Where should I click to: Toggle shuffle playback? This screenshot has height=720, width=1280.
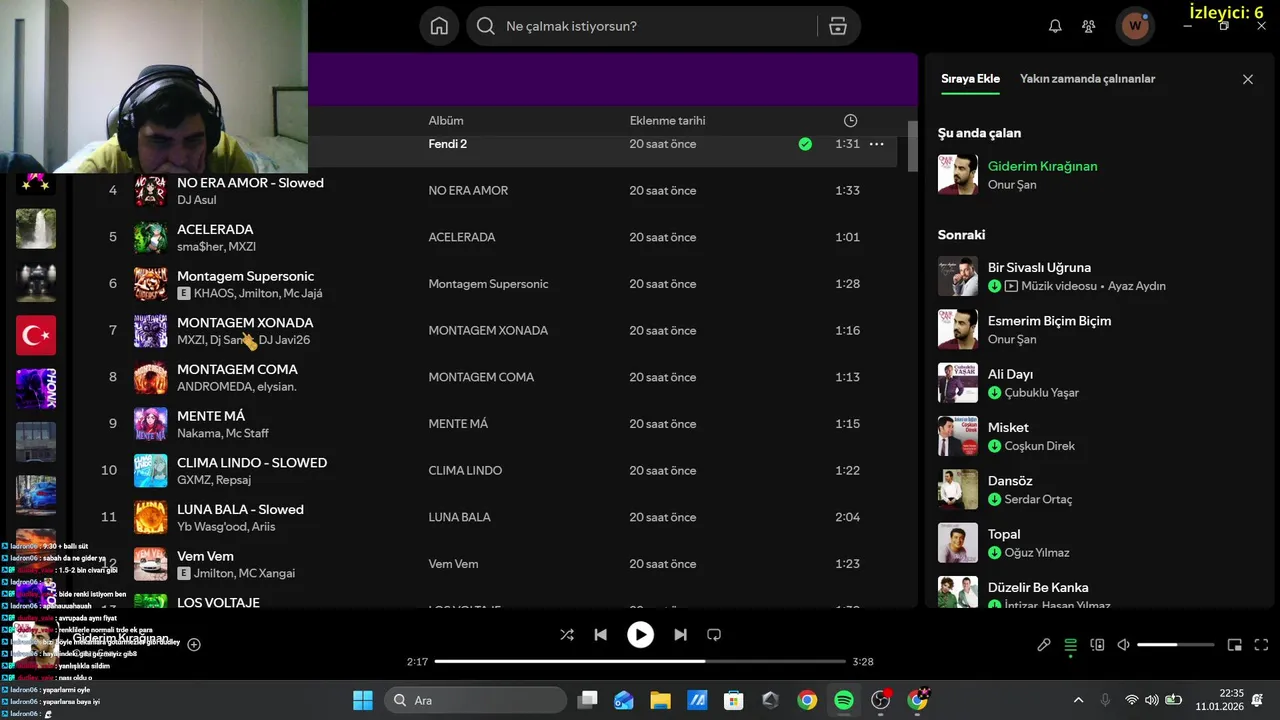coord(567,635)
